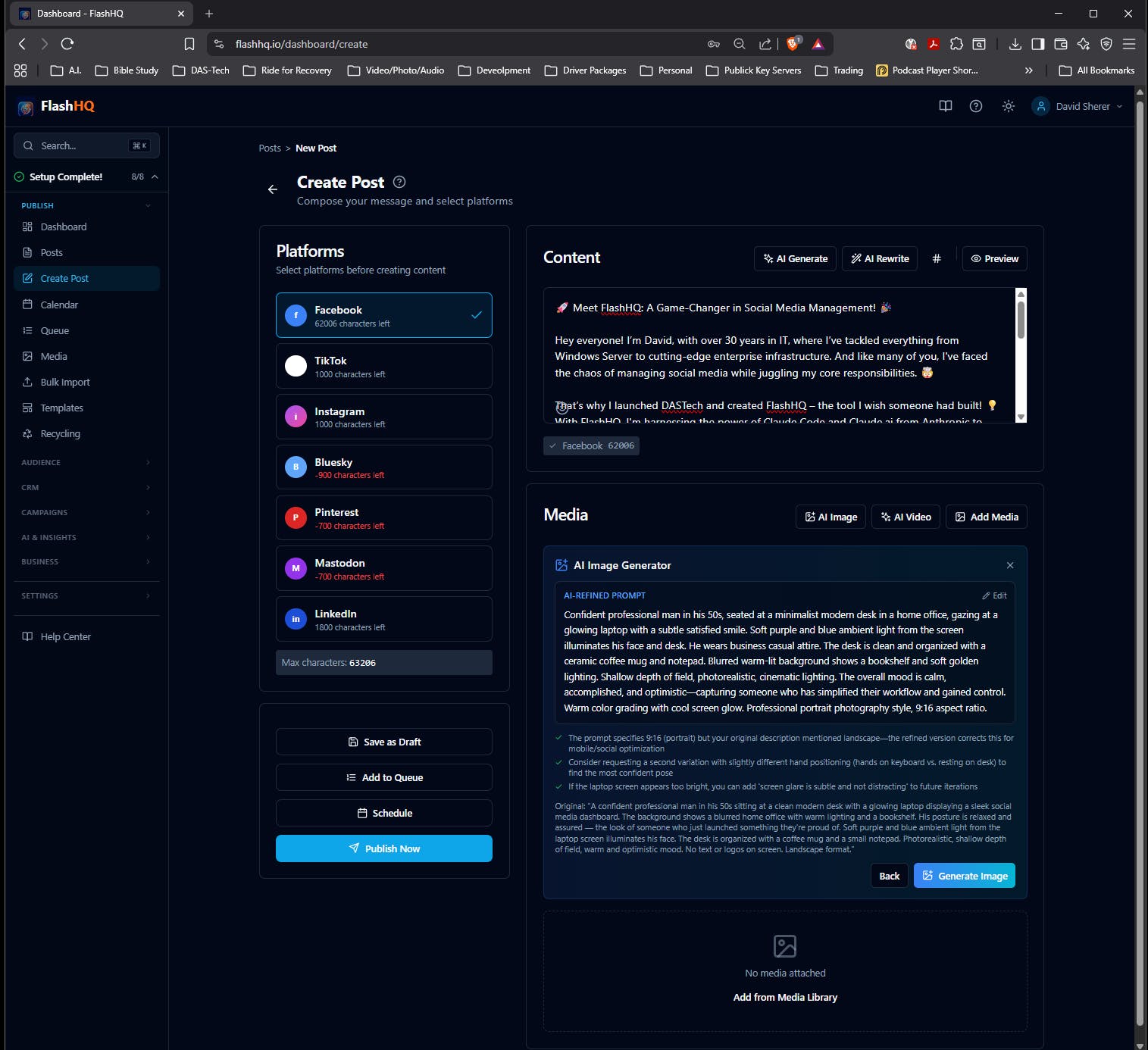Open the Brave shields icon
Screen dimensions: 1148x1050
793,44
